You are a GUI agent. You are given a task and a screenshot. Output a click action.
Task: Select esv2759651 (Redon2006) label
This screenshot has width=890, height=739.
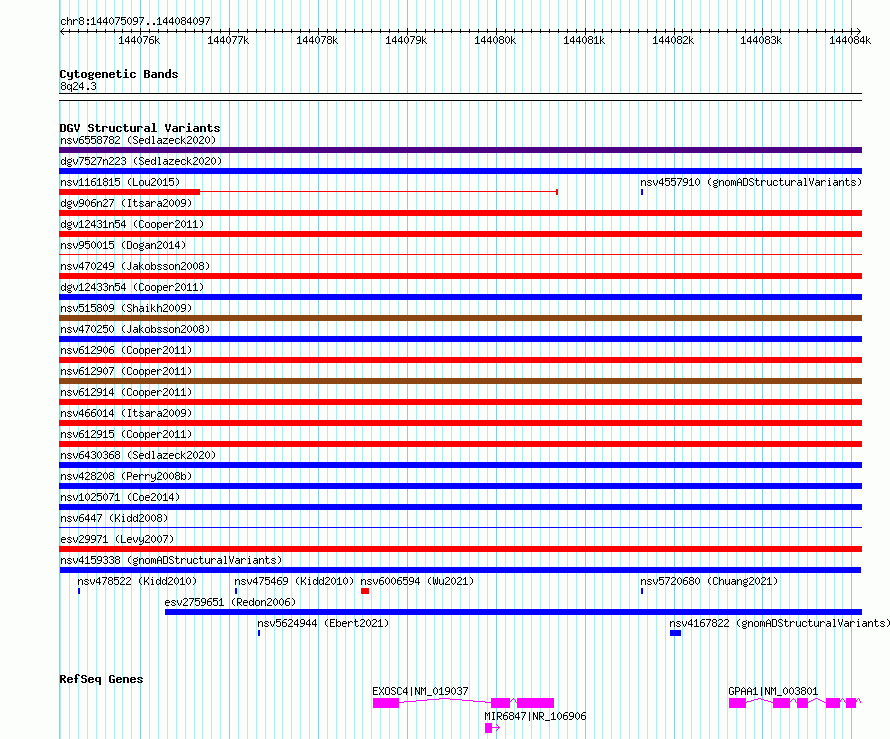click(230, 602)
